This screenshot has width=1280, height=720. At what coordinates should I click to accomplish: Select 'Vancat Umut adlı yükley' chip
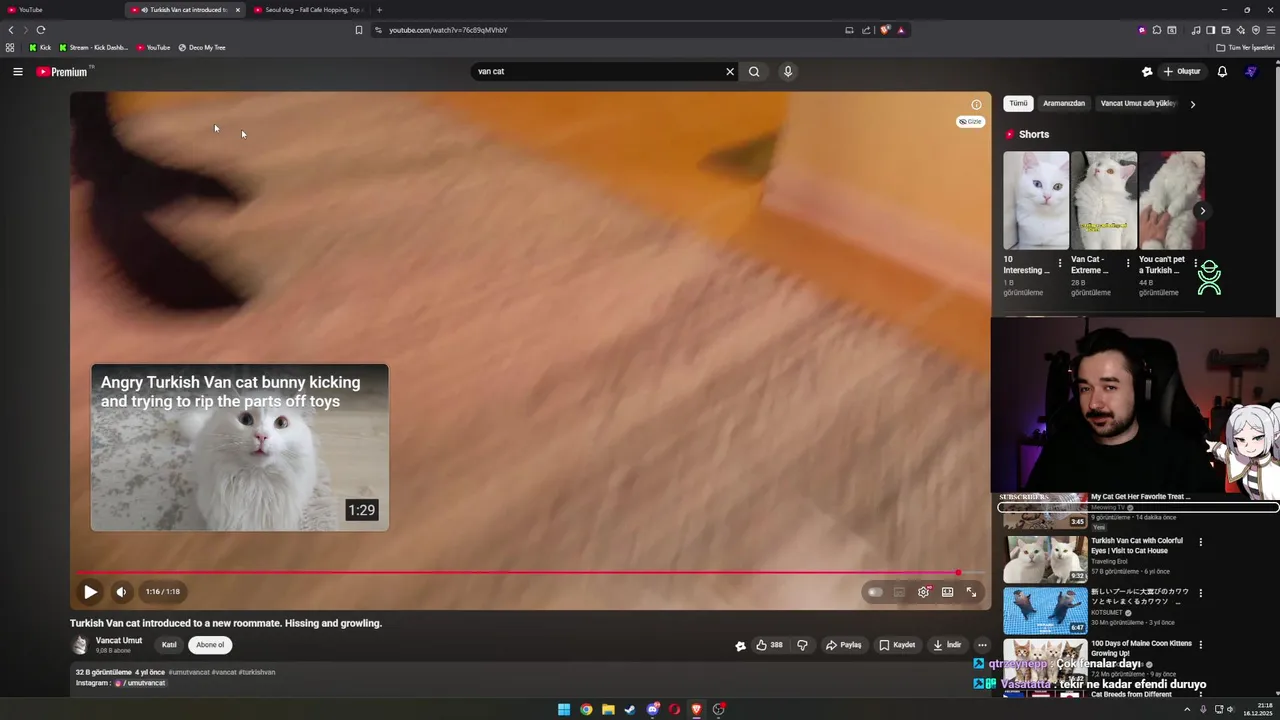tap(1138, 103)
